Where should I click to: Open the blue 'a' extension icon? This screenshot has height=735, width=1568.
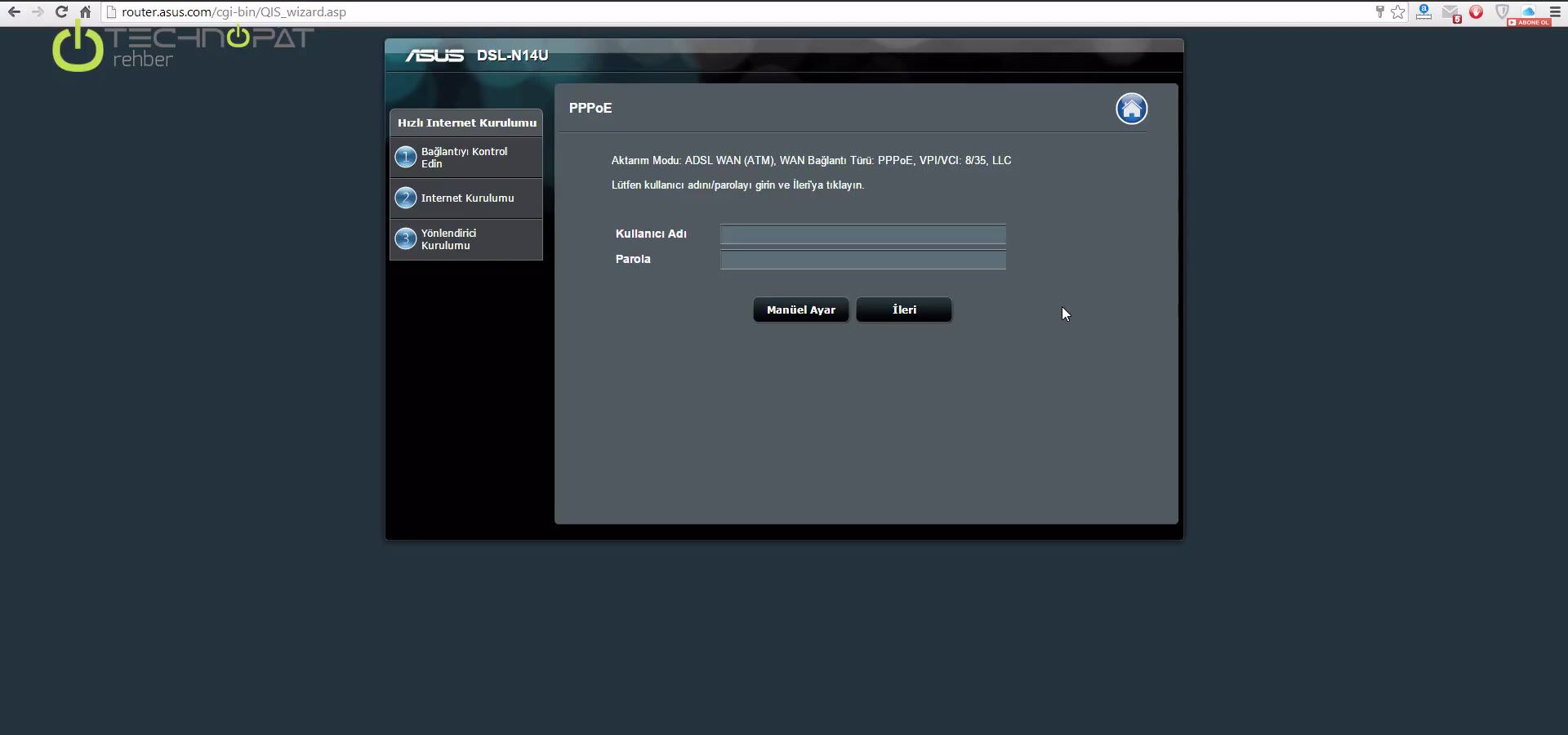coord(1423,12)
